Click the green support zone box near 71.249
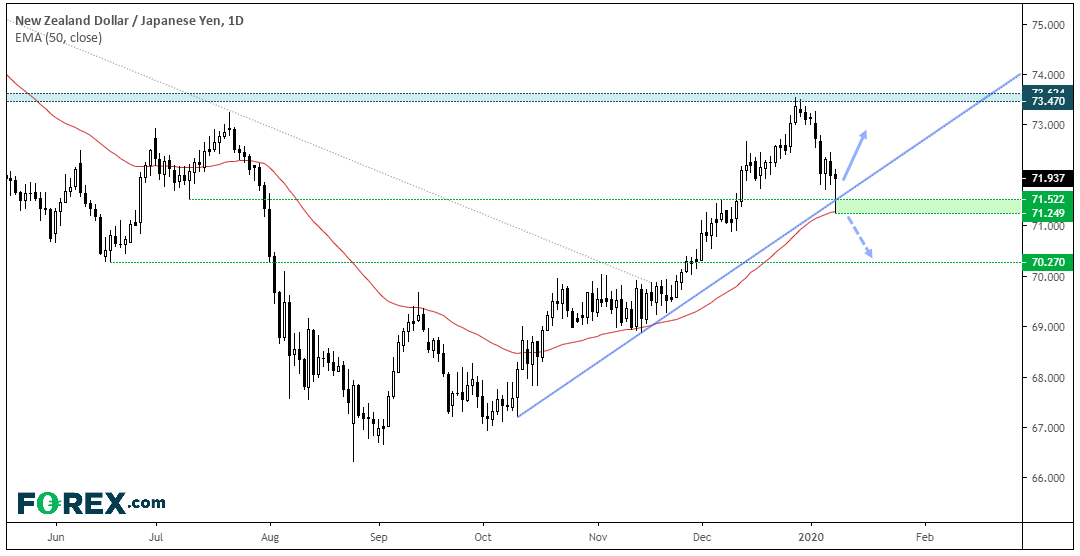The image size is (1080, 556). pos(927,206)
